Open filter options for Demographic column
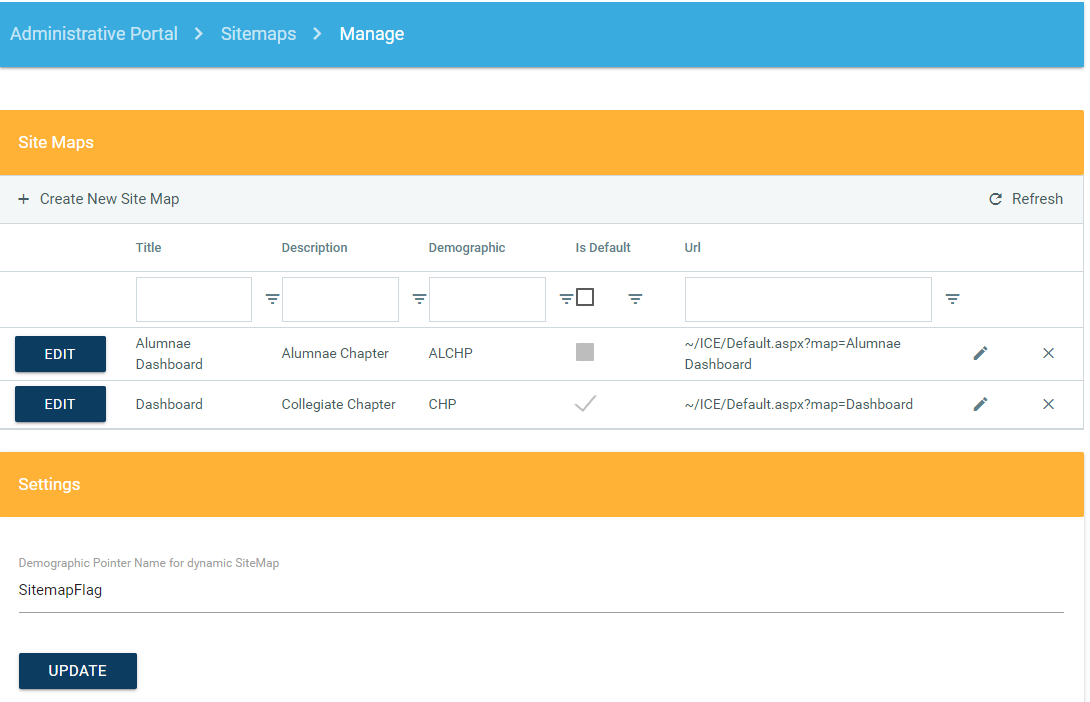The width and height of the screenshot is (1090, 702). (566, 299)
